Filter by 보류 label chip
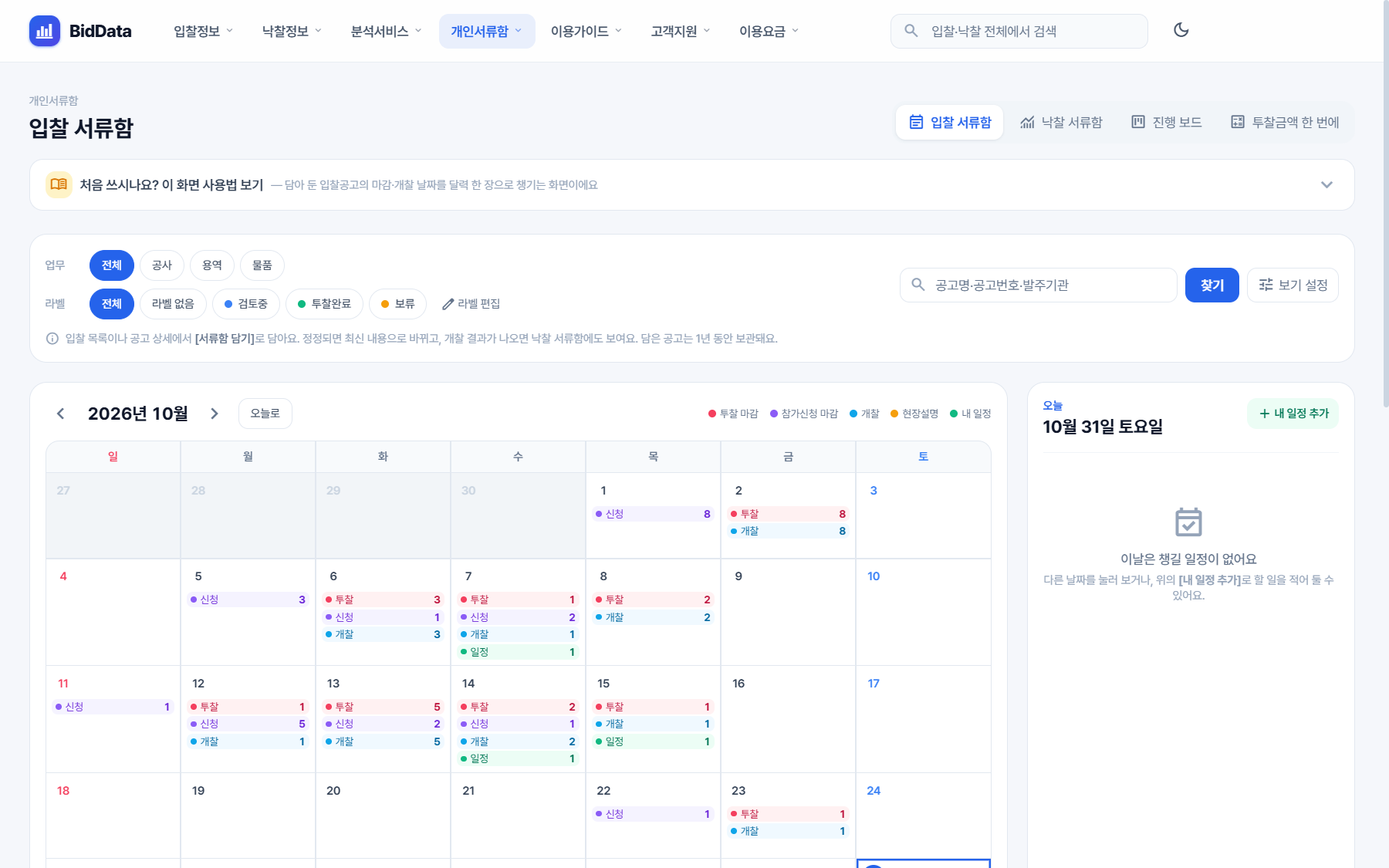 click(x=397, y=304)
